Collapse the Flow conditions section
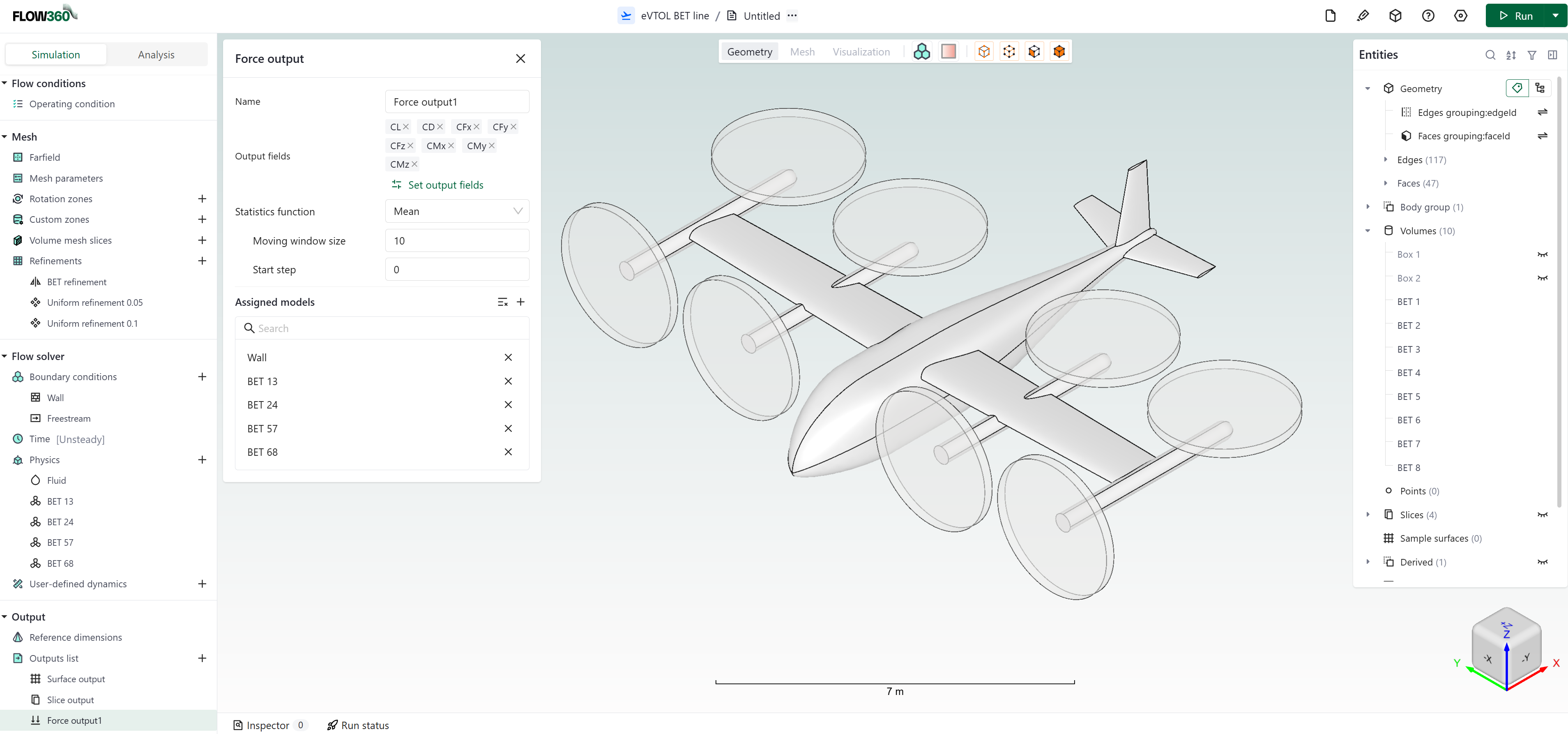Viewport: 1568px width, 734px height. click(5, 83)
